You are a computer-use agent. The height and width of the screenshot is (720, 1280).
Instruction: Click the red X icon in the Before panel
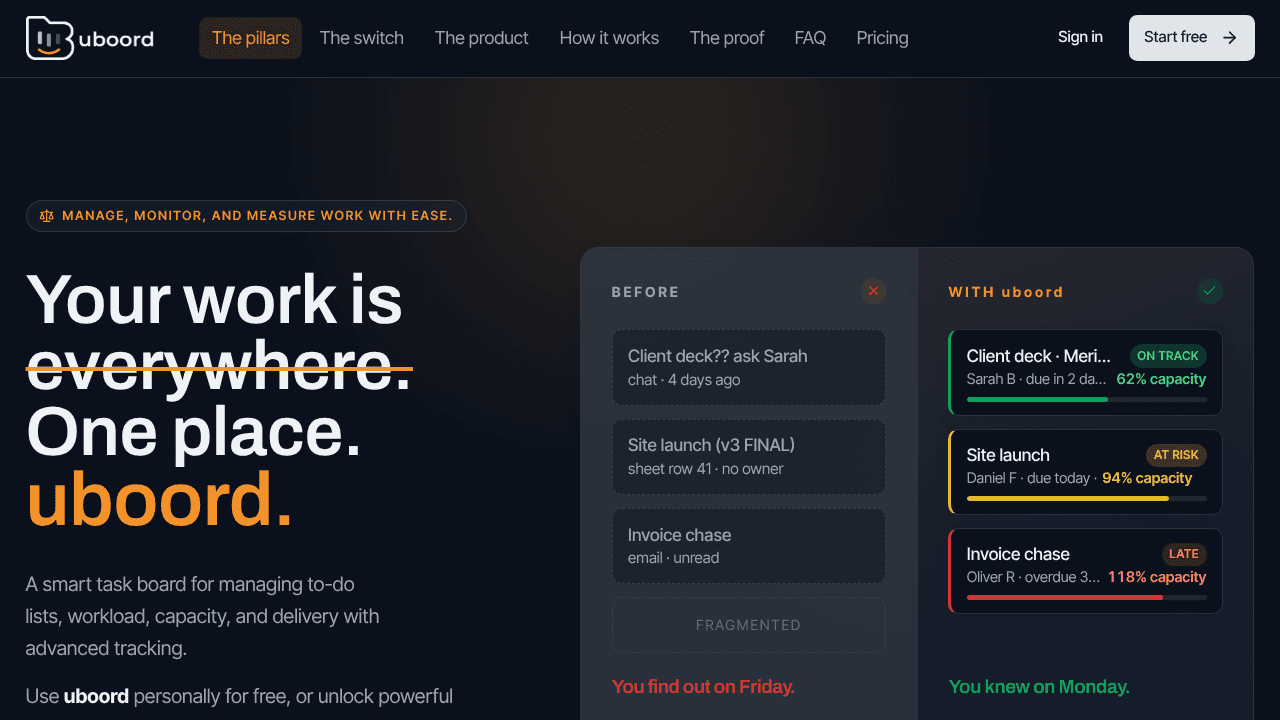coord(873,291)
